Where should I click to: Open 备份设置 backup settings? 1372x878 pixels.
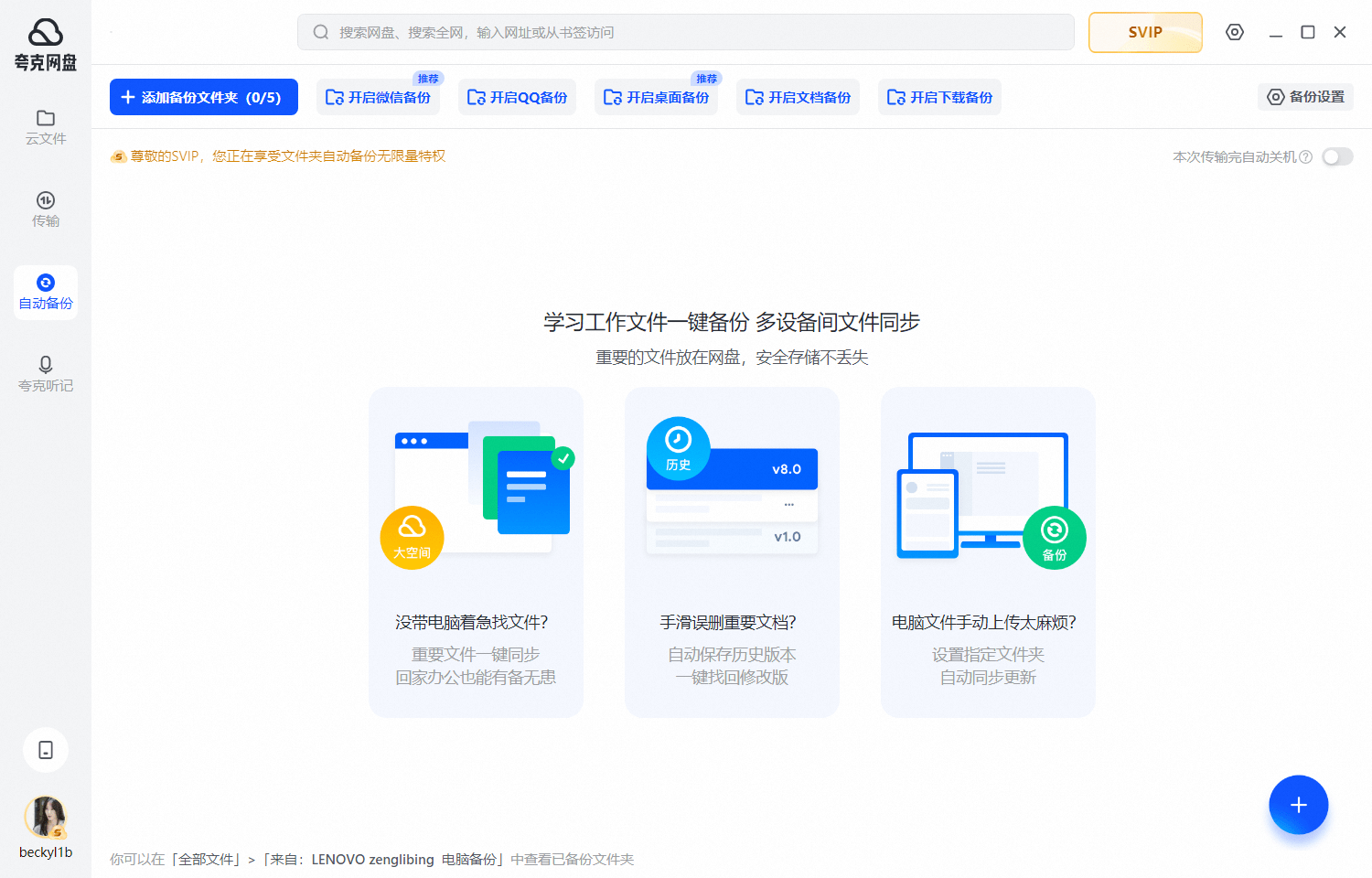1305,96
